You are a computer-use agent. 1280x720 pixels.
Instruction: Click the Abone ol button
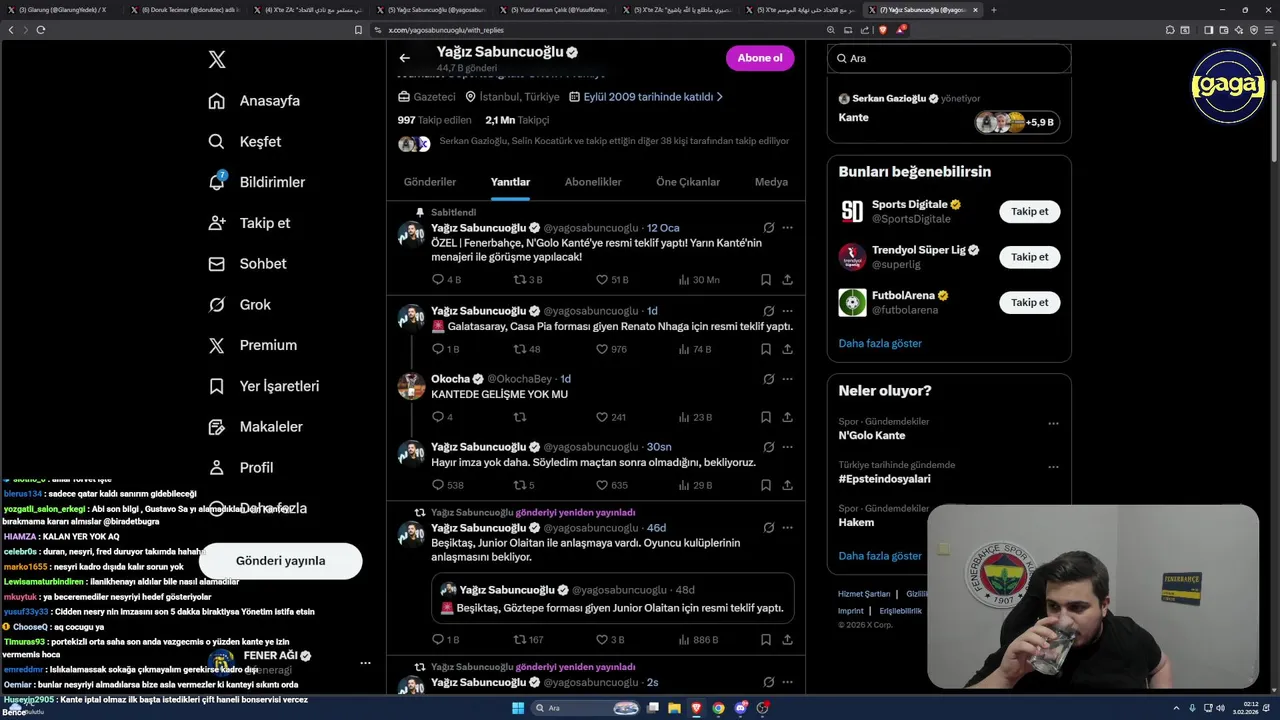click(760, 58)
